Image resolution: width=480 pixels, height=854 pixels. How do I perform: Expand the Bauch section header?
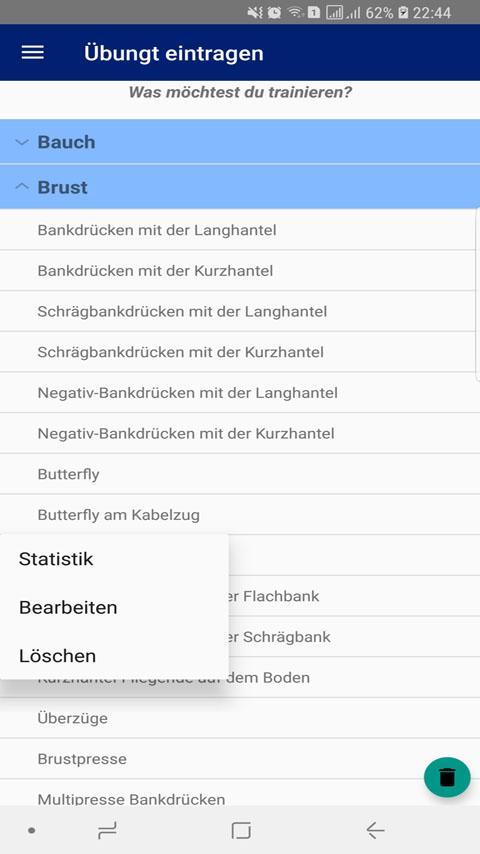coord(240,142)
